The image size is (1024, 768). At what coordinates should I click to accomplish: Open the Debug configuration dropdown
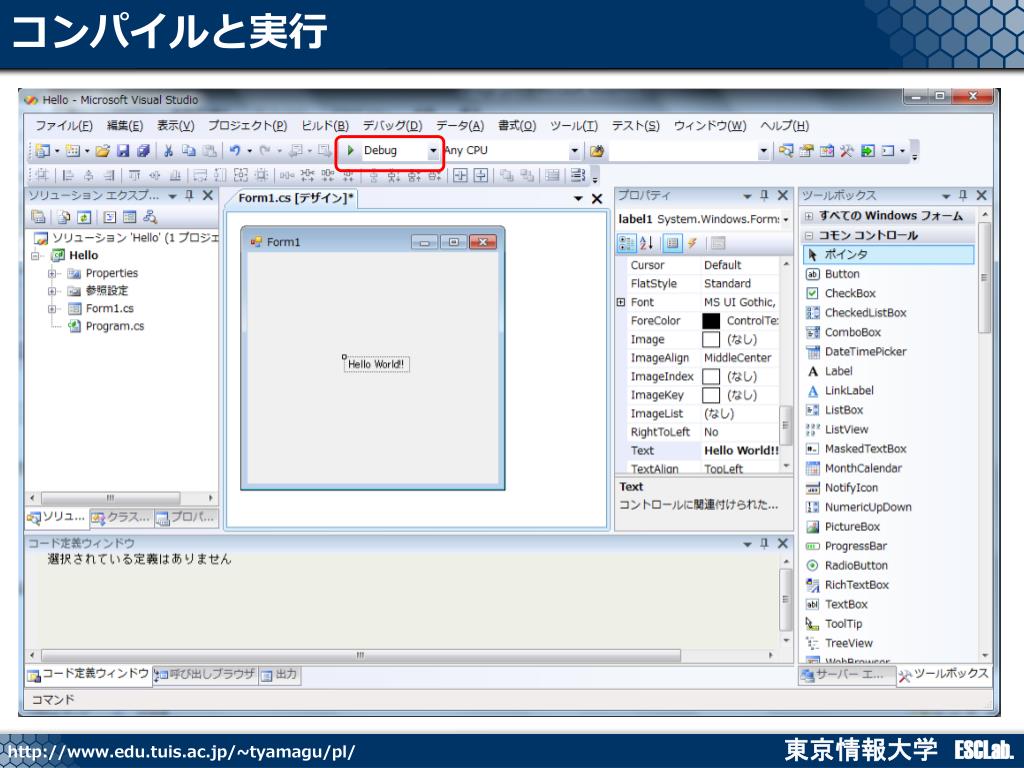pos(432,151)
